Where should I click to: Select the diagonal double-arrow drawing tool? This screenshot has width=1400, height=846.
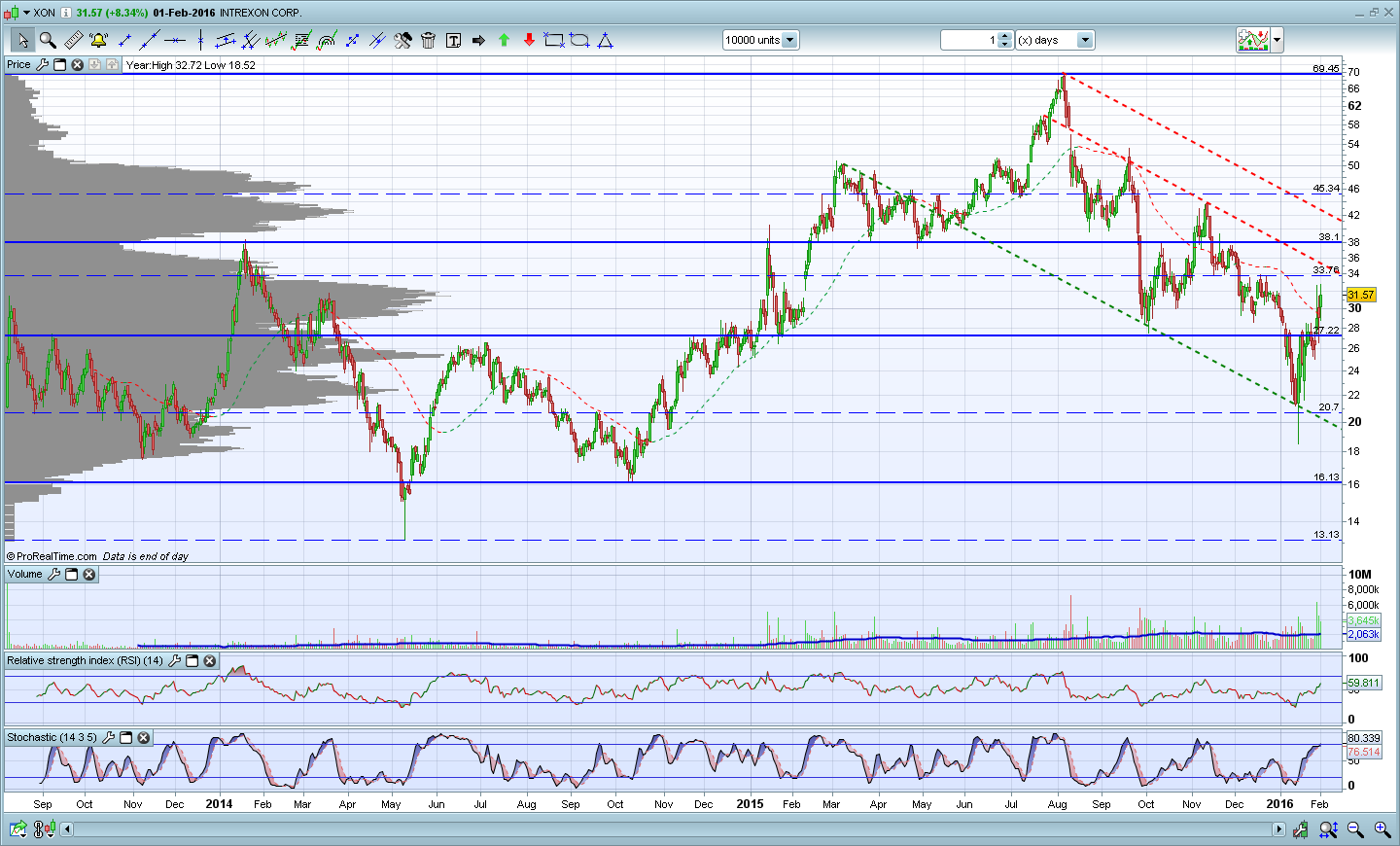(x=352, y=40)
